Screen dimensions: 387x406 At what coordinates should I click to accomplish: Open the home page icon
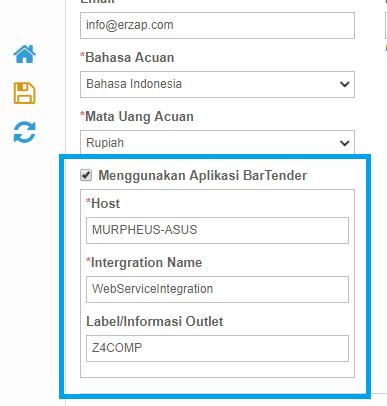24,54
